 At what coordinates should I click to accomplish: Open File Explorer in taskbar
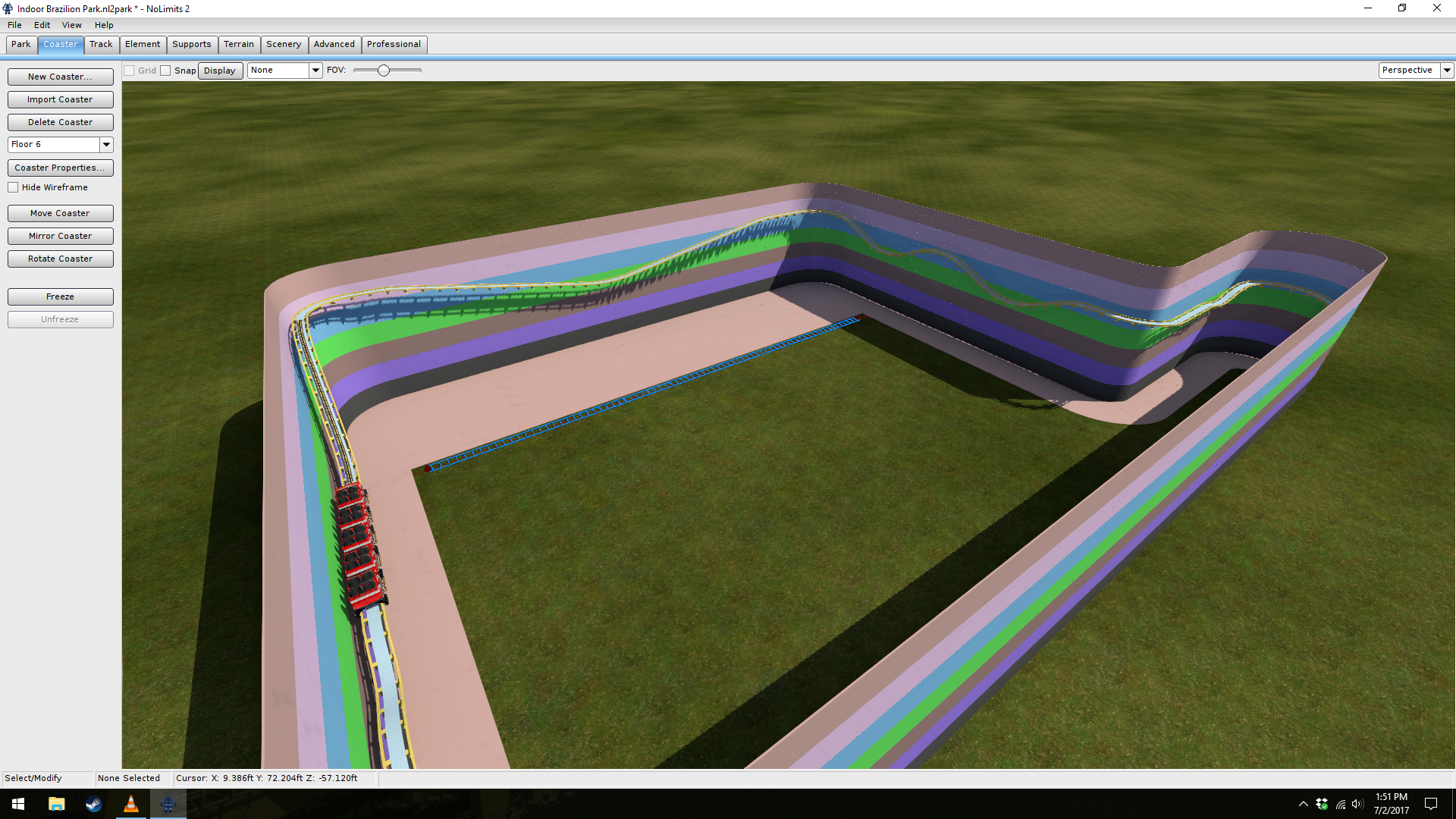(56, 804)
